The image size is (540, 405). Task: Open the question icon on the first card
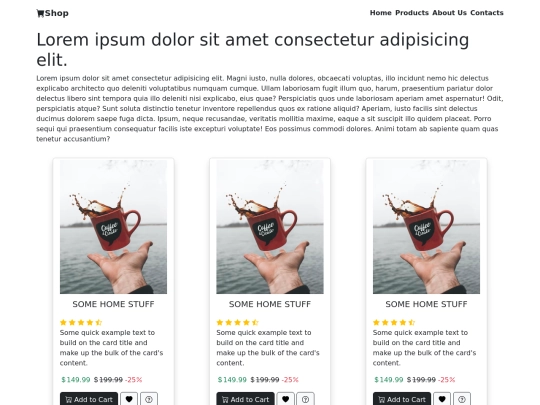pyautogui.click(x=149, y=399)
